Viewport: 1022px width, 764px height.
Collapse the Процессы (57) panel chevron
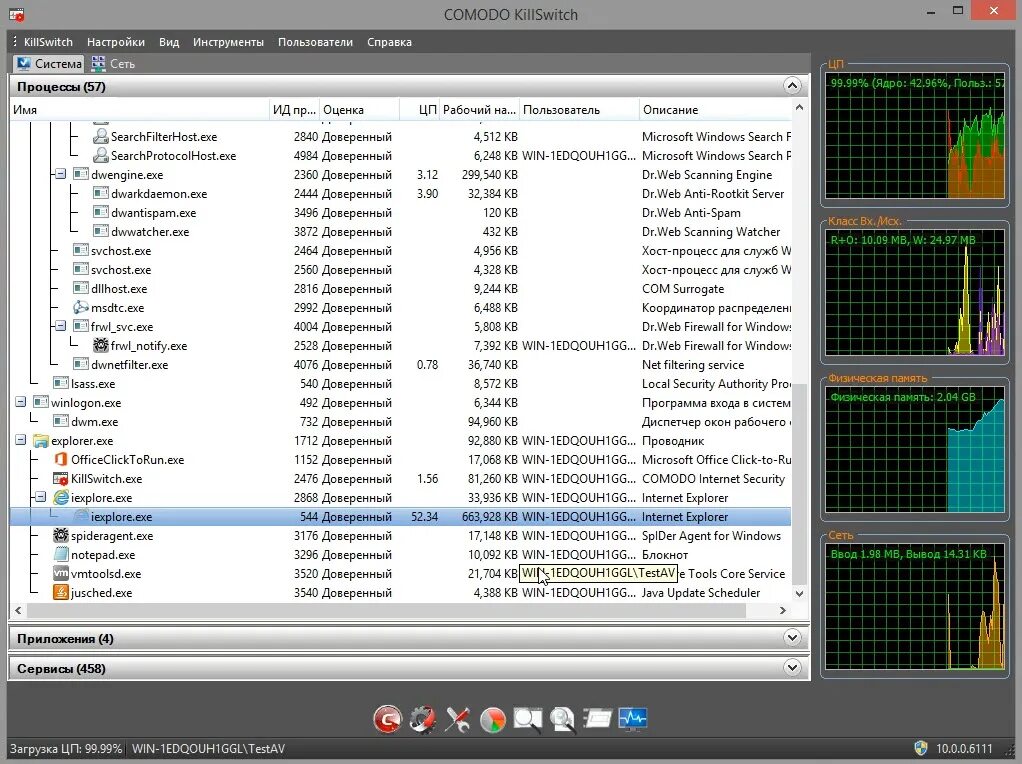pos(792,86)
